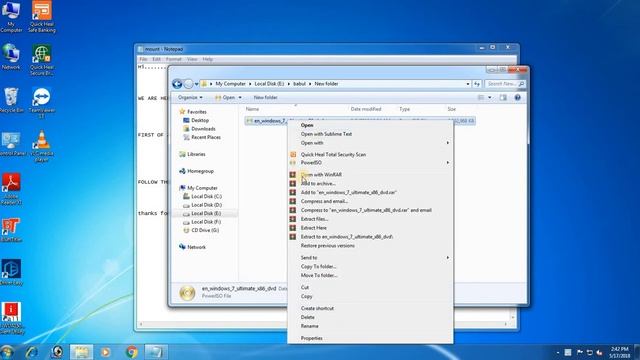The image size is (640, 360).
Task: Switch to Notepad taskbar button
Action: 156,352
